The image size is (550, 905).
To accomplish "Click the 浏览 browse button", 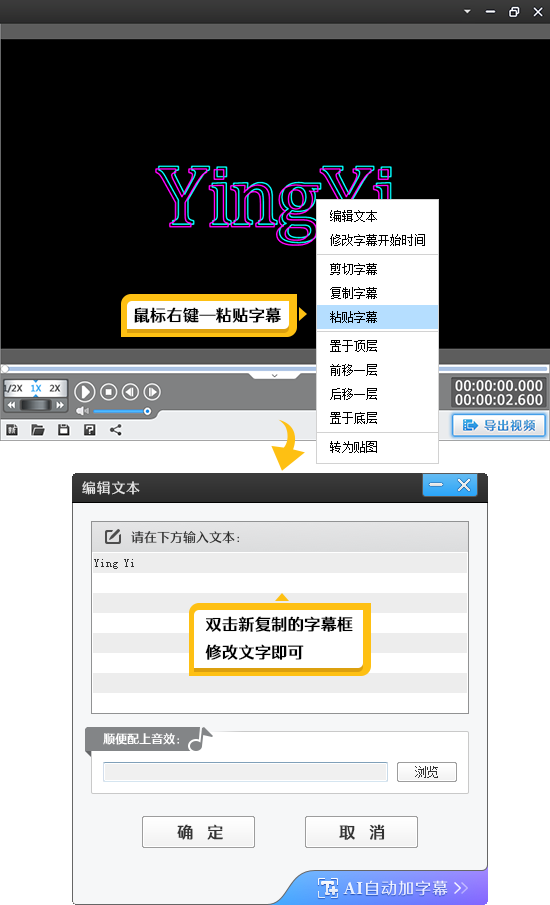I will click(426, 772).
